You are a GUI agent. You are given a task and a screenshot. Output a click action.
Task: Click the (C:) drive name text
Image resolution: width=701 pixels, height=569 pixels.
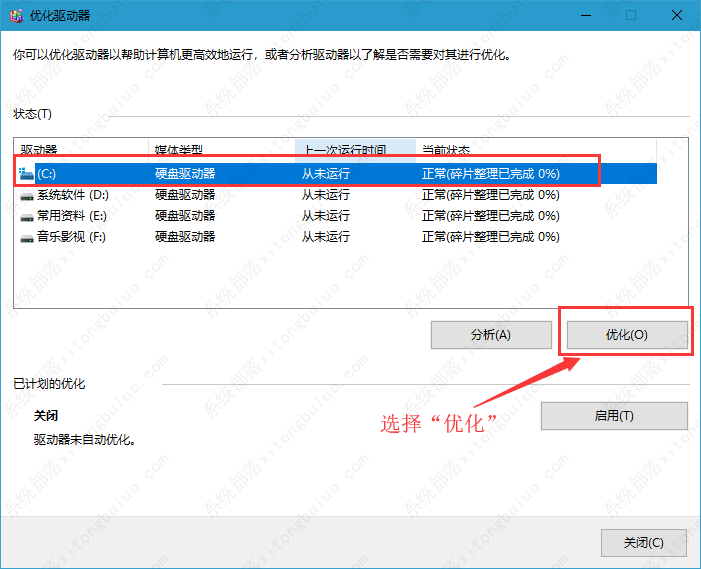pos(46,173)
